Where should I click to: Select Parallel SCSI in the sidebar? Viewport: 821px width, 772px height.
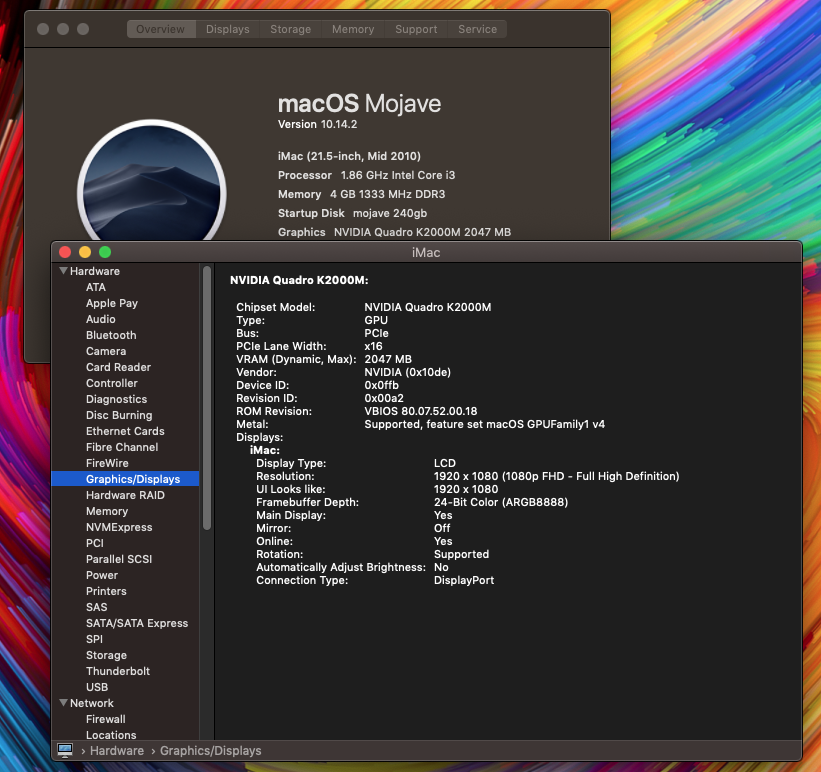[x=119, y=559]
